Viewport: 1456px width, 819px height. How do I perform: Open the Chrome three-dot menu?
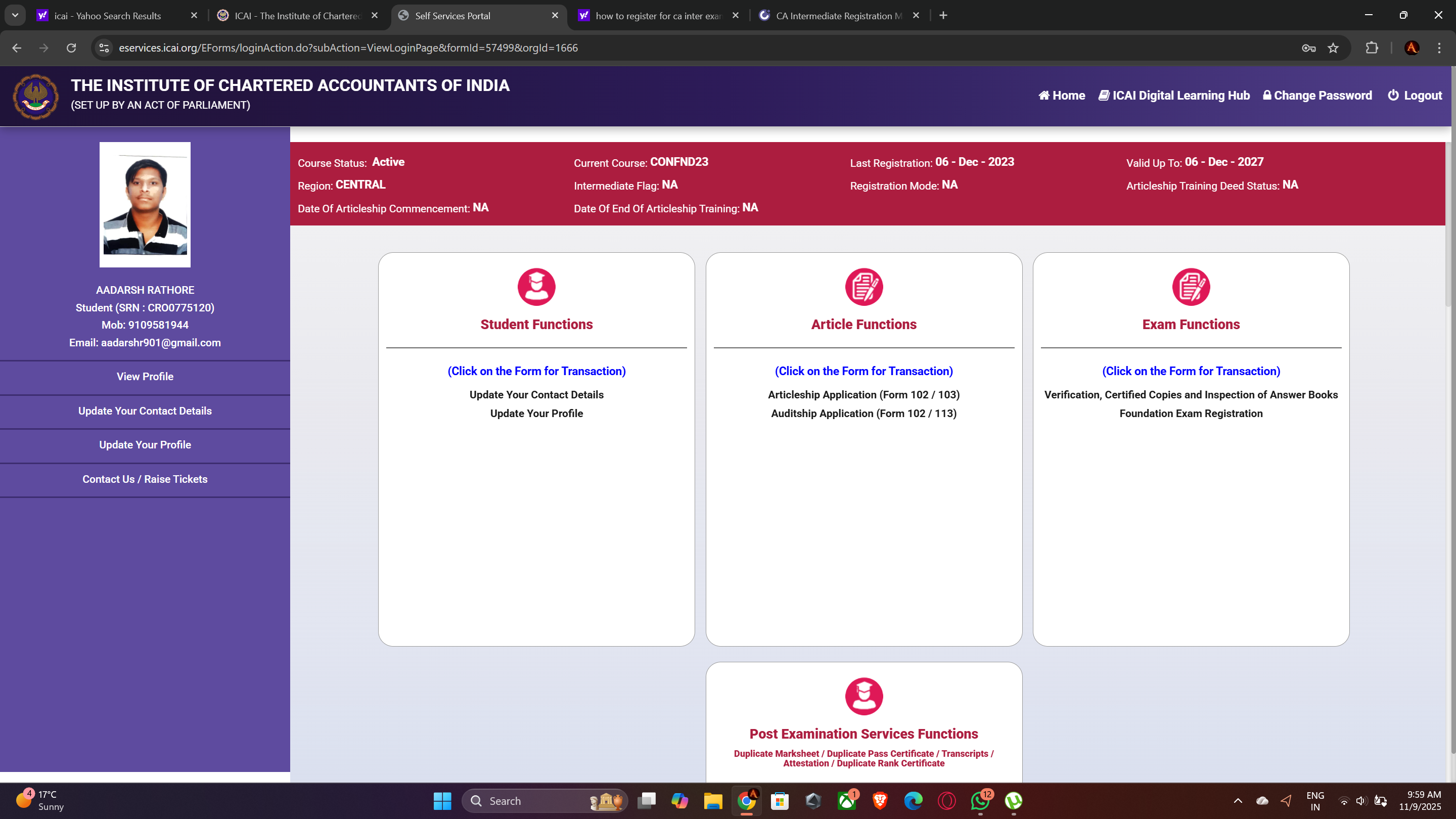pos(1439,48)
